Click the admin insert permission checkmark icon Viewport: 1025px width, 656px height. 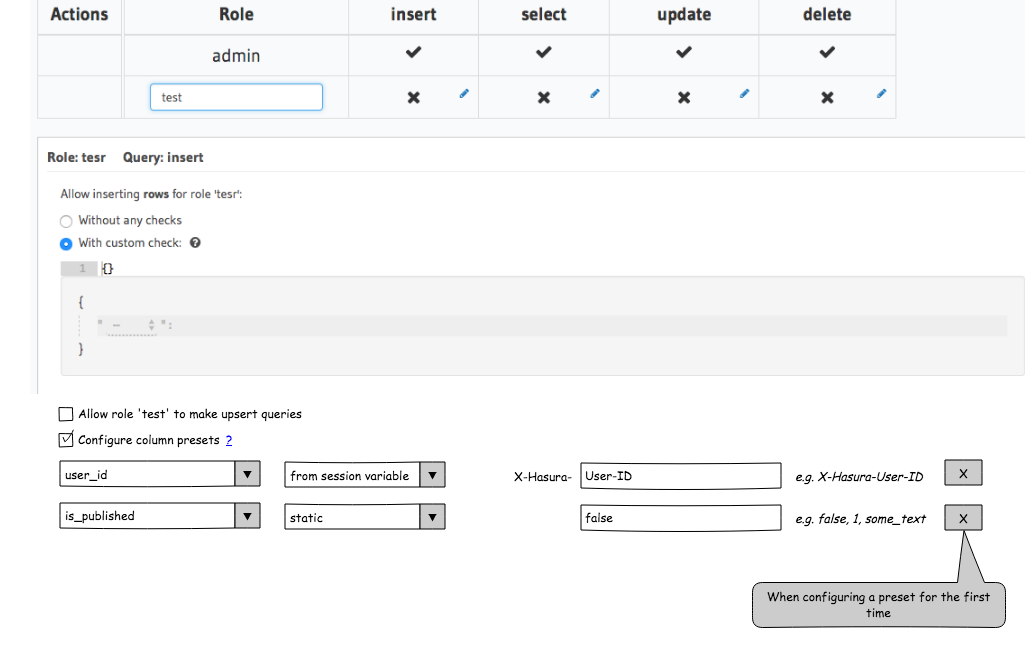pyautogui.click(x=412, y=50)
